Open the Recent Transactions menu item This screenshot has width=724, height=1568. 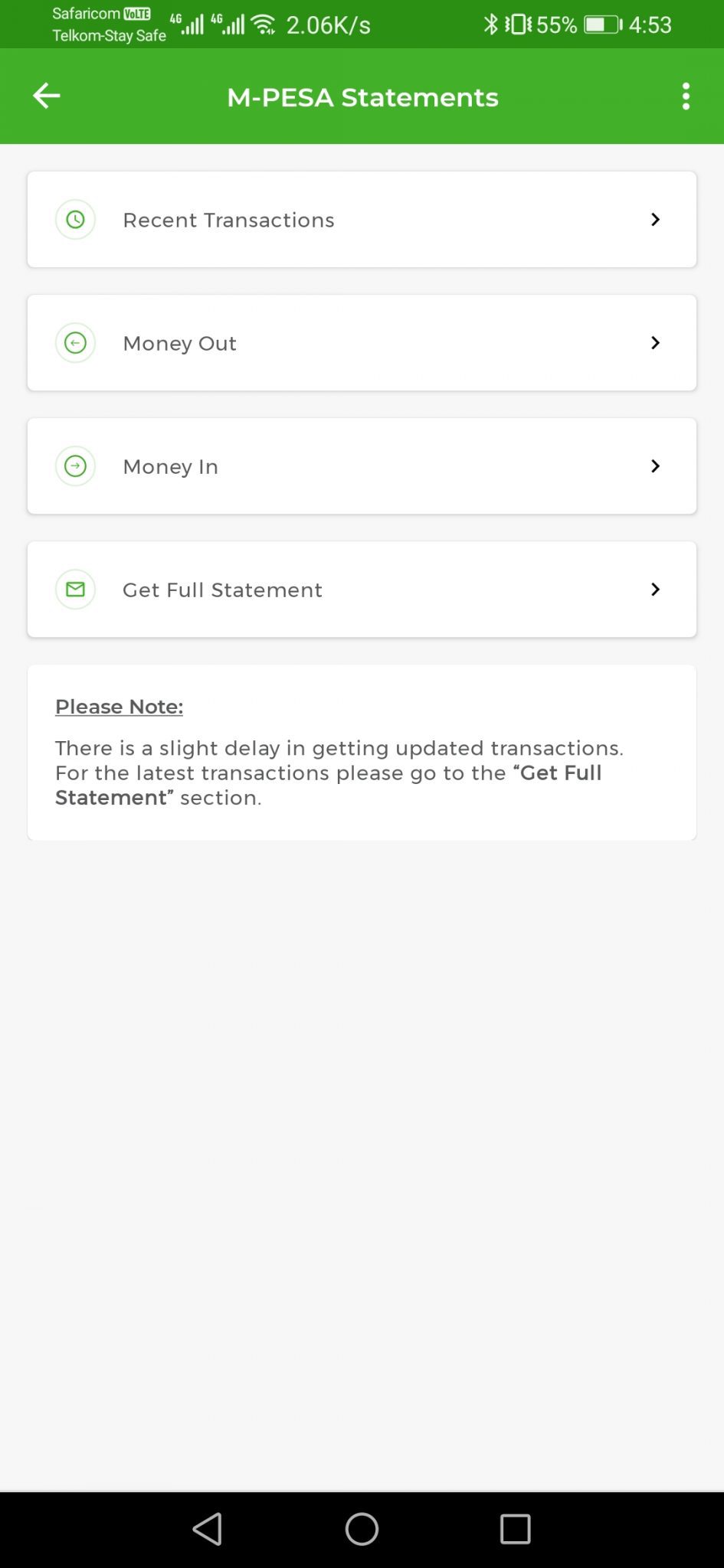click(x=362, y=220)
